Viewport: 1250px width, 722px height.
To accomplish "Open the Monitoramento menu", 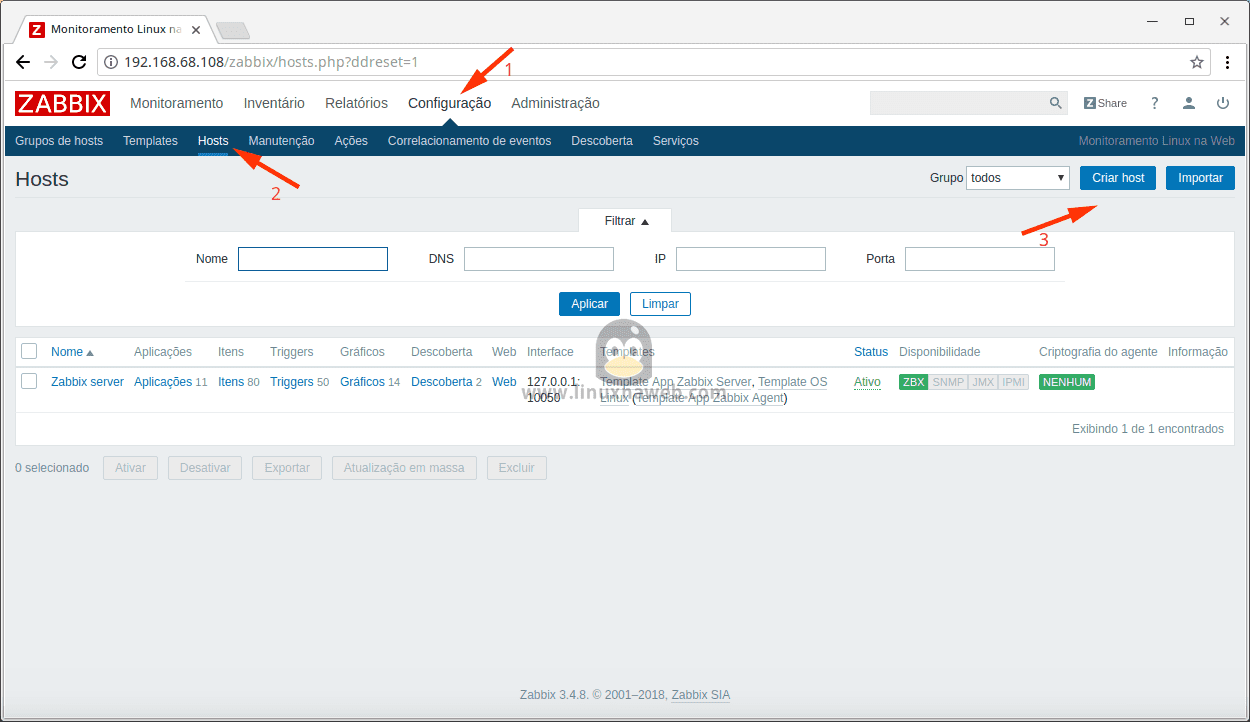I will click(177, 103).
